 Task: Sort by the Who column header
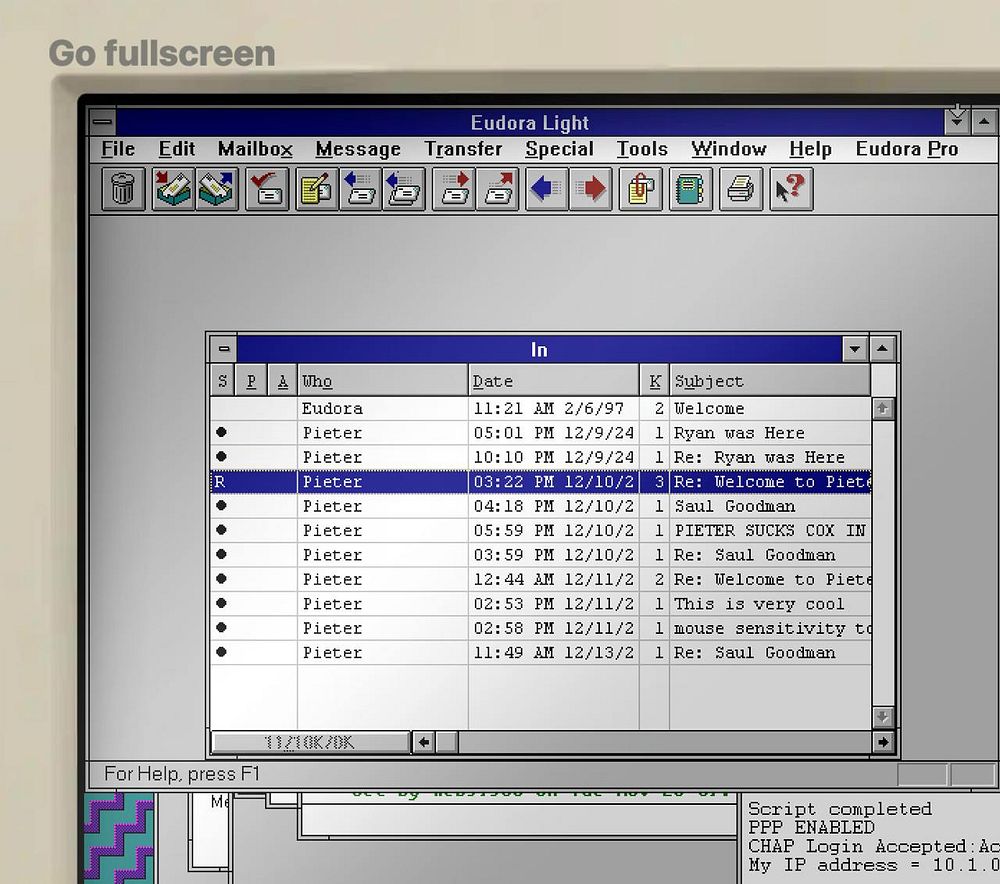tap(383, 381)
